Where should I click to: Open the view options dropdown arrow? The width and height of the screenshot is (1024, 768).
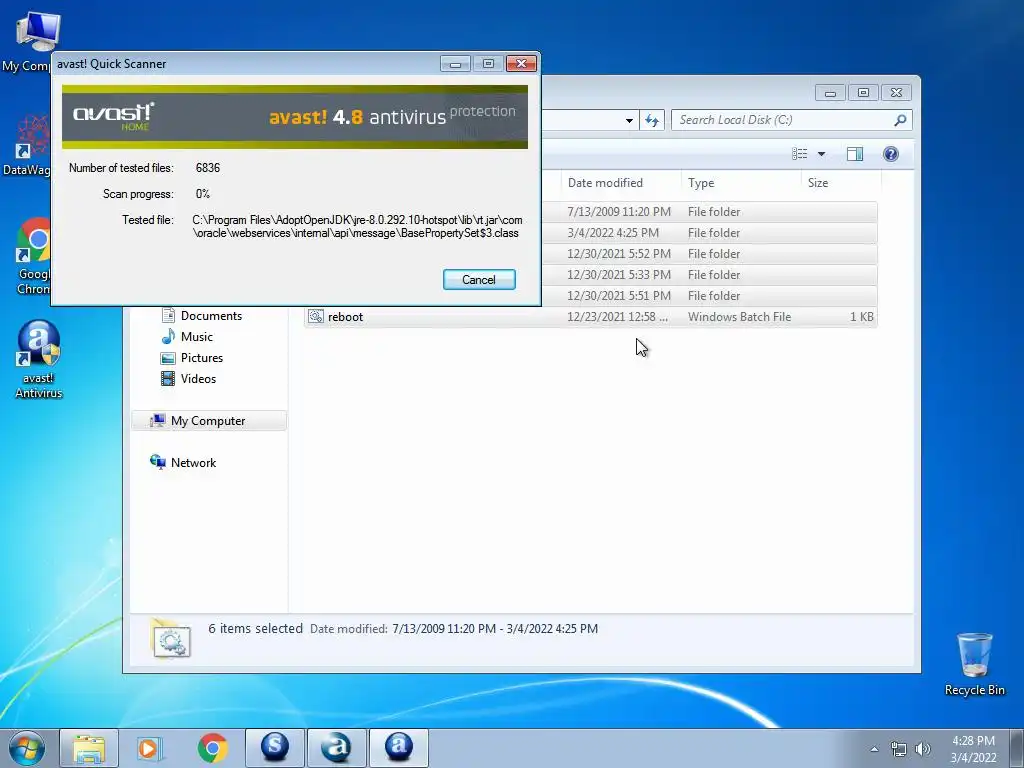[822, 153]
